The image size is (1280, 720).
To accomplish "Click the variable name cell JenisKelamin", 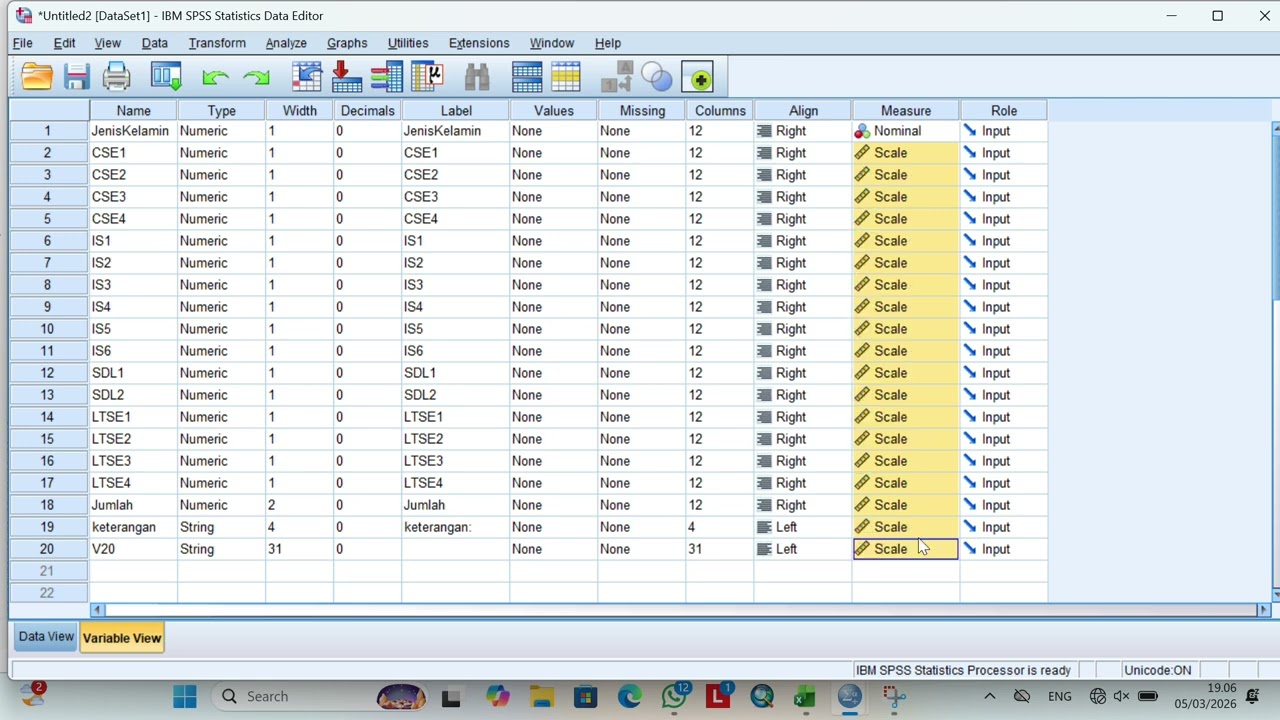I will (x=133, y=131).
